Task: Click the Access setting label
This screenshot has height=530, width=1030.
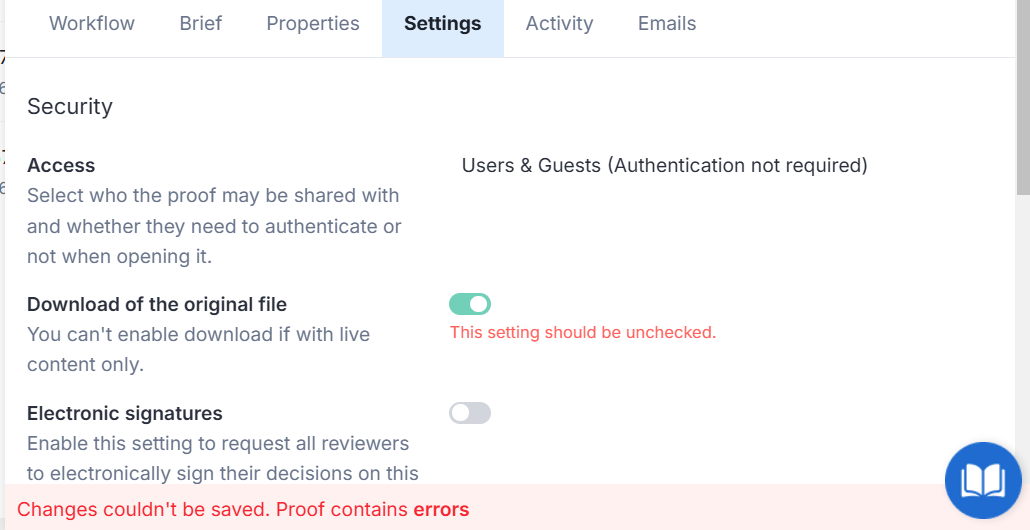Action: [x=61, y=166]
